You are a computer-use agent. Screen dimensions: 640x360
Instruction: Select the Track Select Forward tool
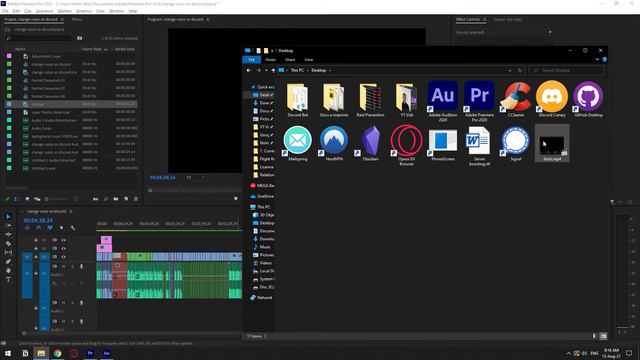tap(8, 225)
